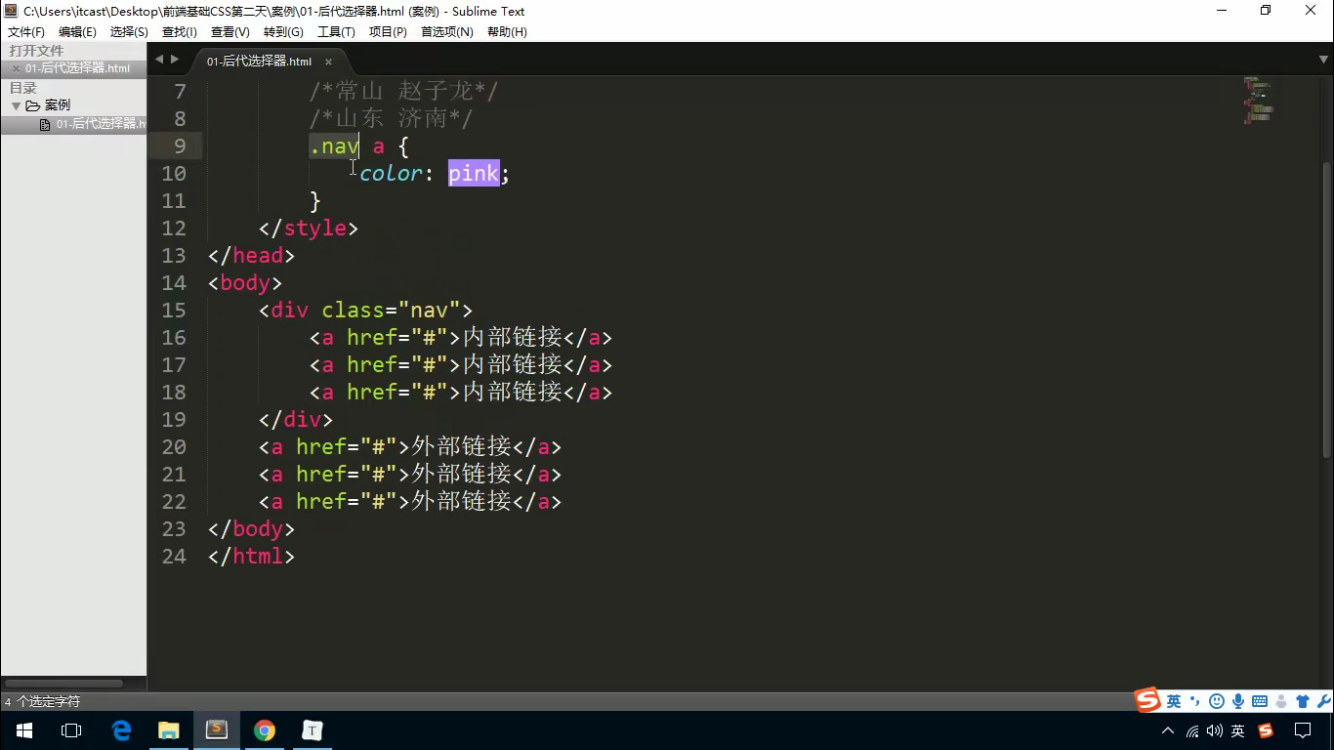Viewport: 1334px width, 750px height.
Task: Switch the Sogou toolbar Chinese/English mode
Action: (1174, 701)
